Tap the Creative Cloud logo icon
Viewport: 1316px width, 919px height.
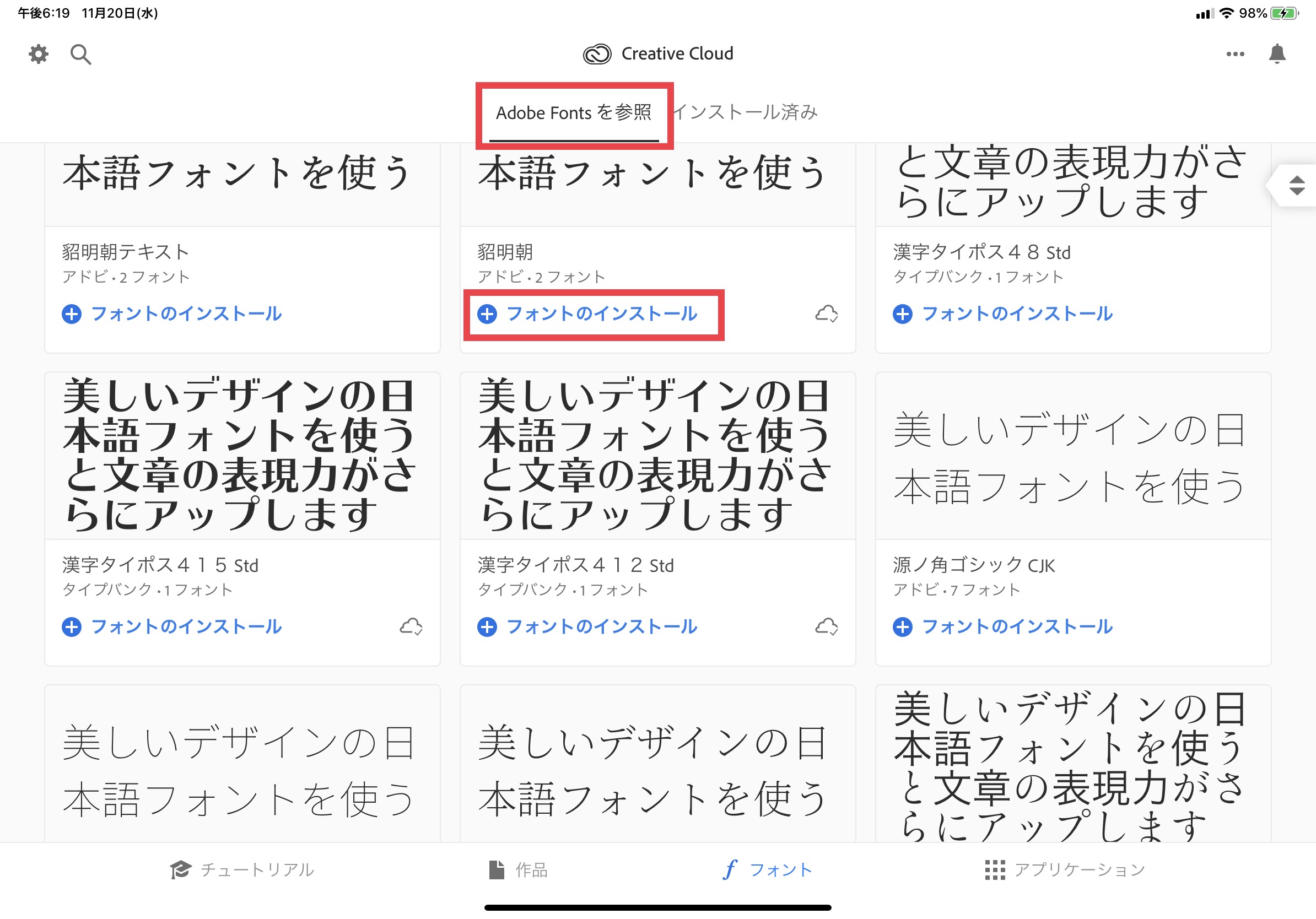click(x=597, y=55)
